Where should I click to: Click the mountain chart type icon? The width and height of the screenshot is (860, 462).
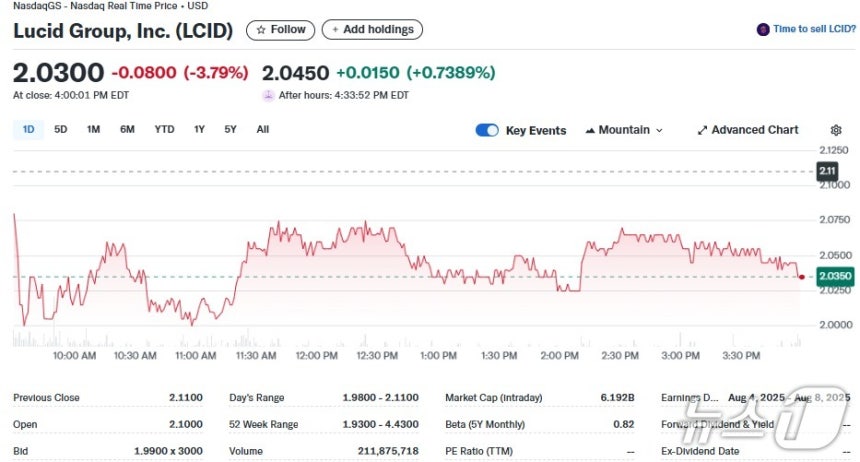590,131
